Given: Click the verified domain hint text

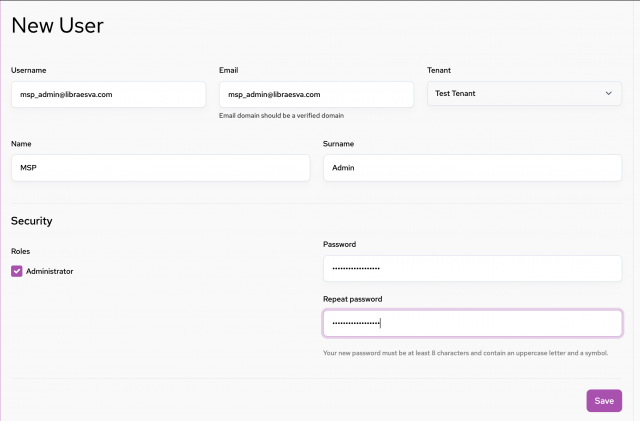Looking at the screenshot, I should pos(281,116).
